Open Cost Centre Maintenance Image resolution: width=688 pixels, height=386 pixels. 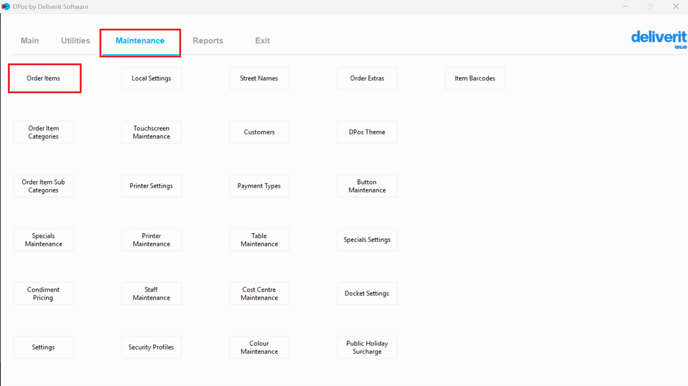click(x=259, y=293)
